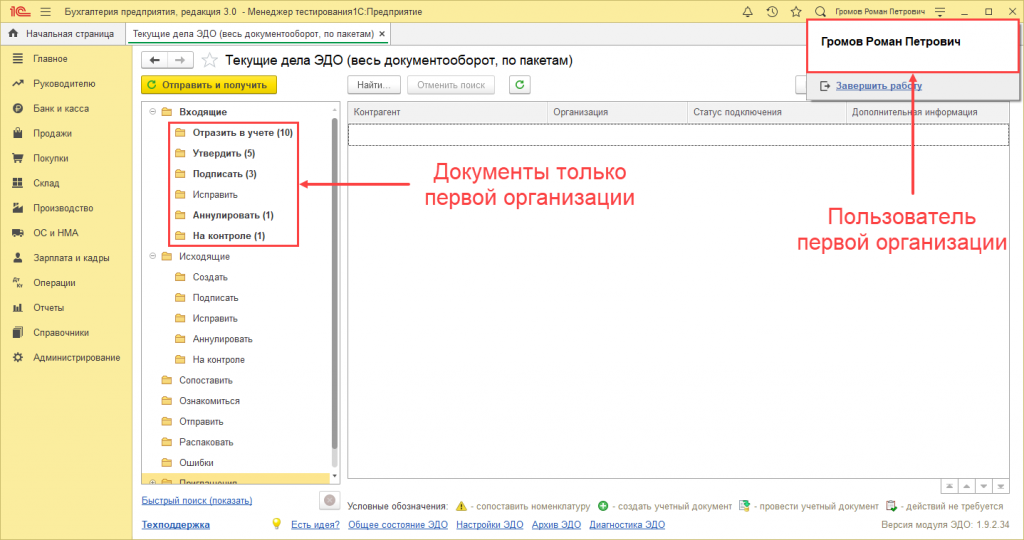Open the notifications bell icon

(748, 12)
